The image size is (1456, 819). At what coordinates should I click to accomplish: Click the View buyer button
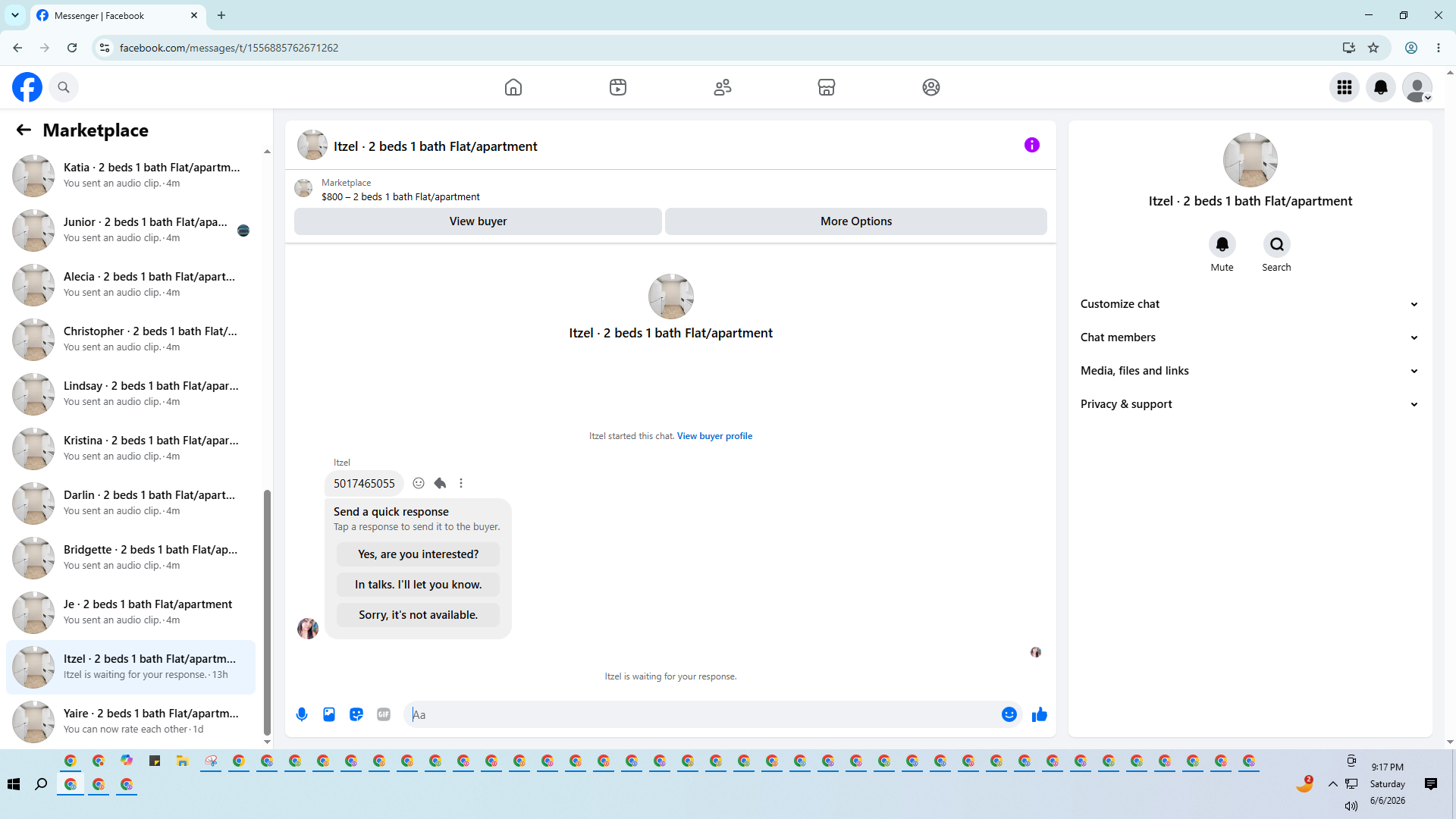[x=478, y=221]
